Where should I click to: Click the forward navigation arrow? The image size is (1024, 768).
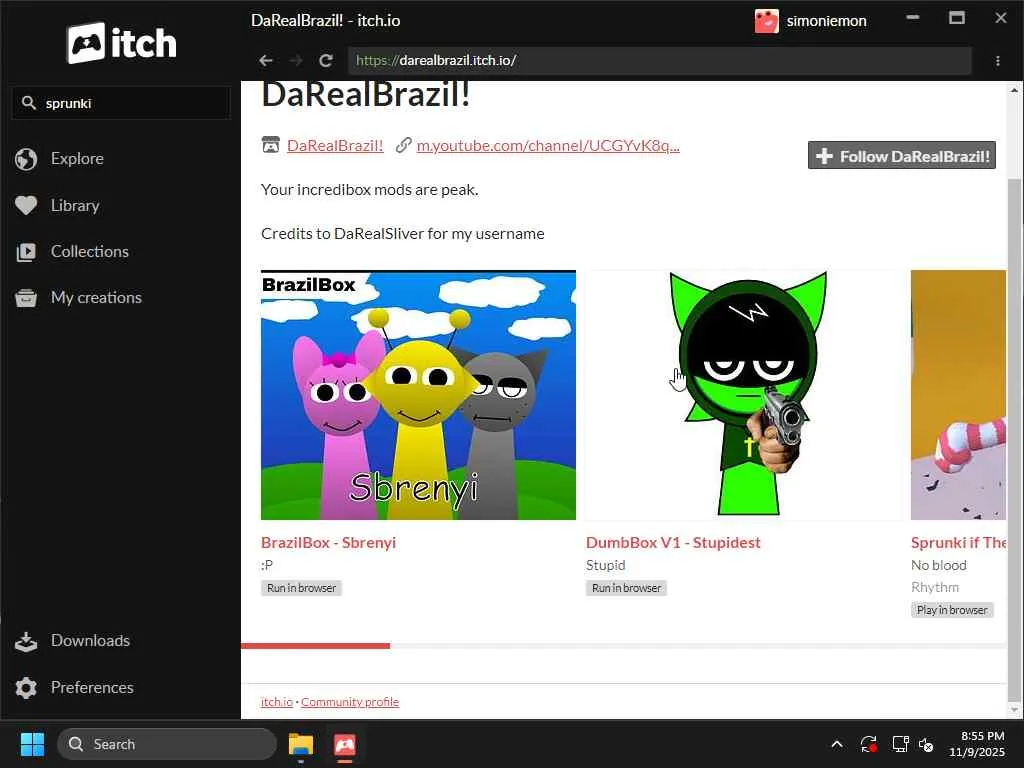[296, 61]
